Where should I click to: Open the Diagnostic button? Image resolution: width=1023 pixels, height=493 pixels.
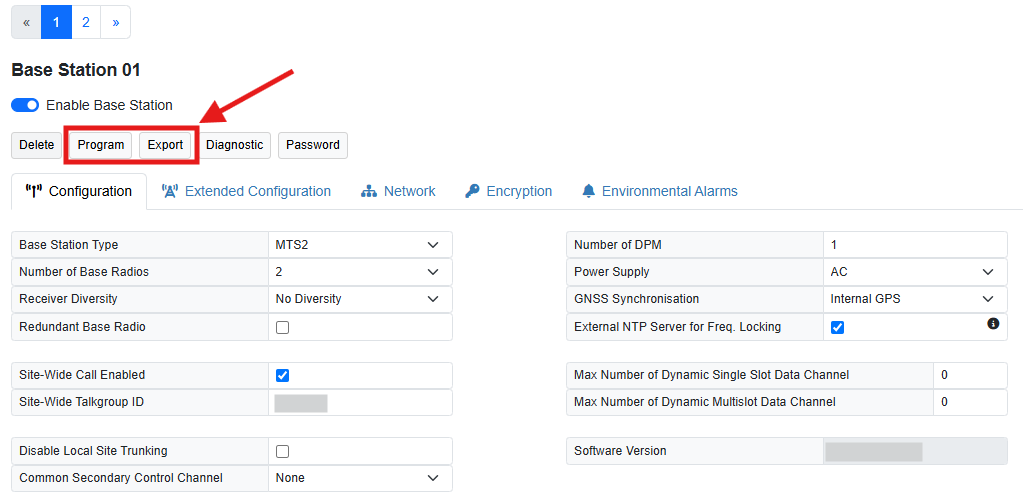point(235,145)
